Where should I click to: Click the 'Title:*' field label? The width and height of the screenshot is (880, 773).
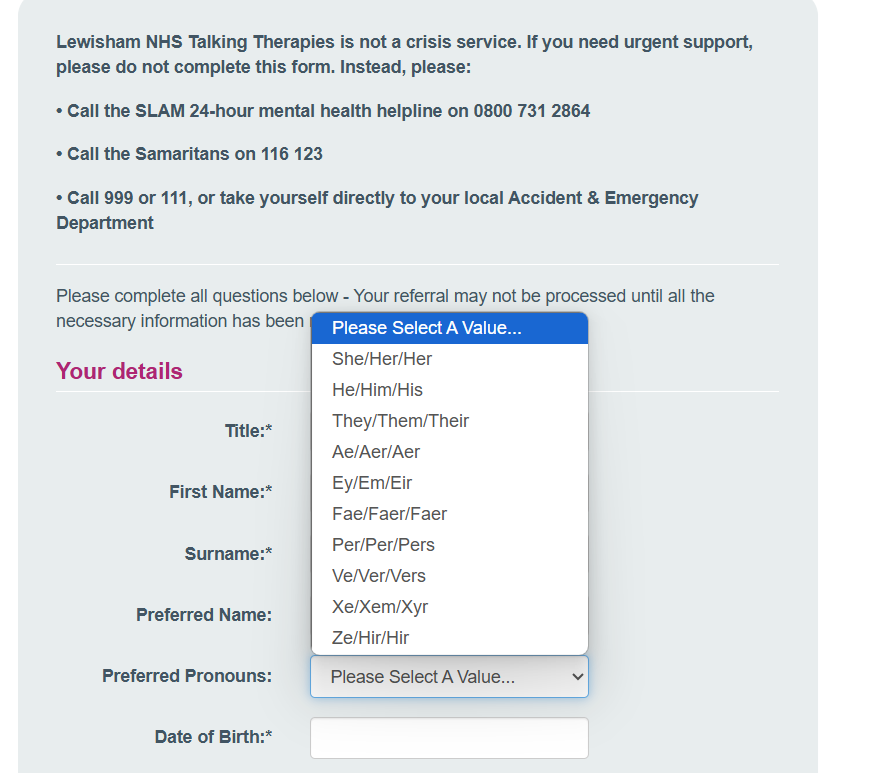248,431
